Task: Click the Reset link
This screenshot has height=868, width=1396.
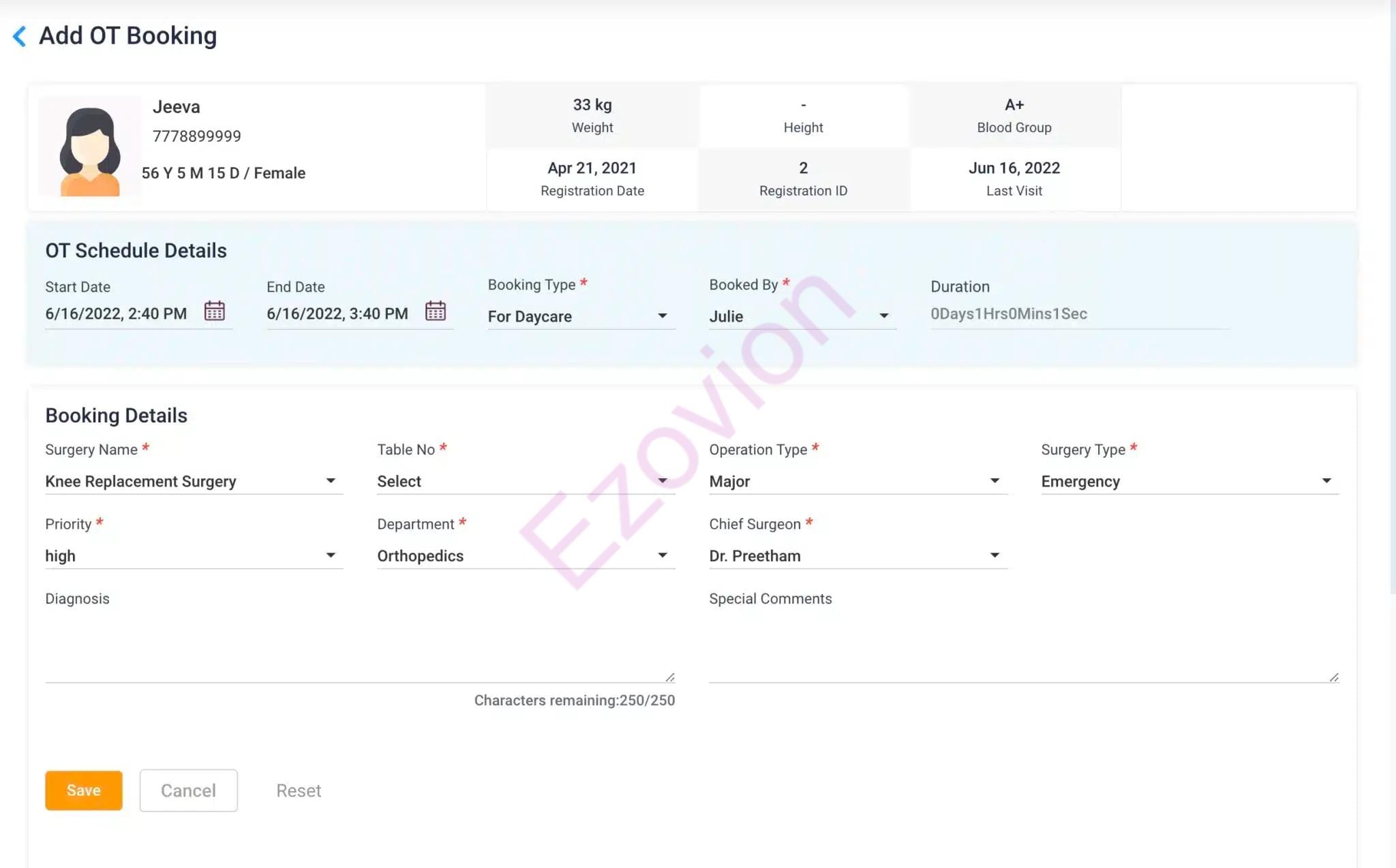Action: [298, 790]
